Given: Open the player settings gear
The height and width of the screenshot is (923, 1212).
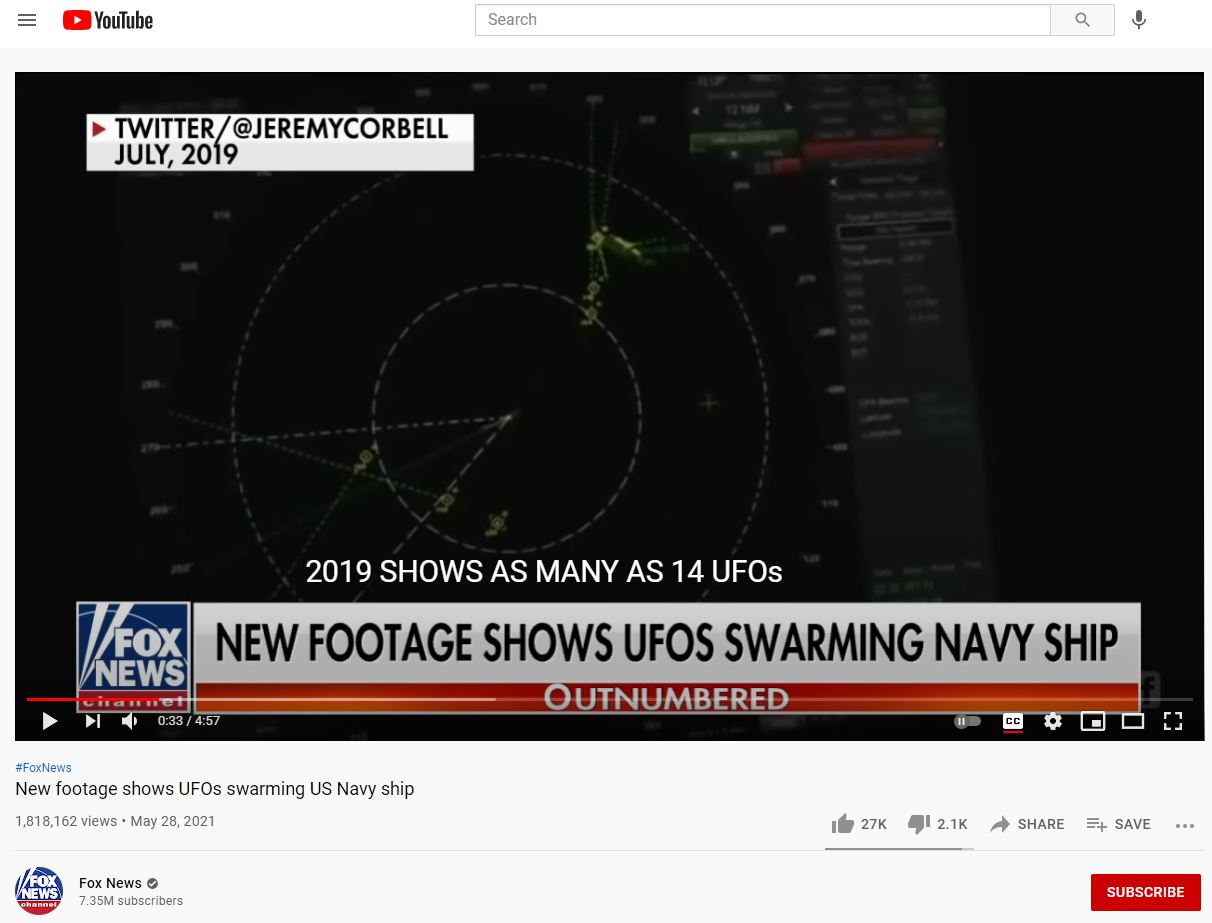Looking at the screenshot, I should [x=1053, y=720].
